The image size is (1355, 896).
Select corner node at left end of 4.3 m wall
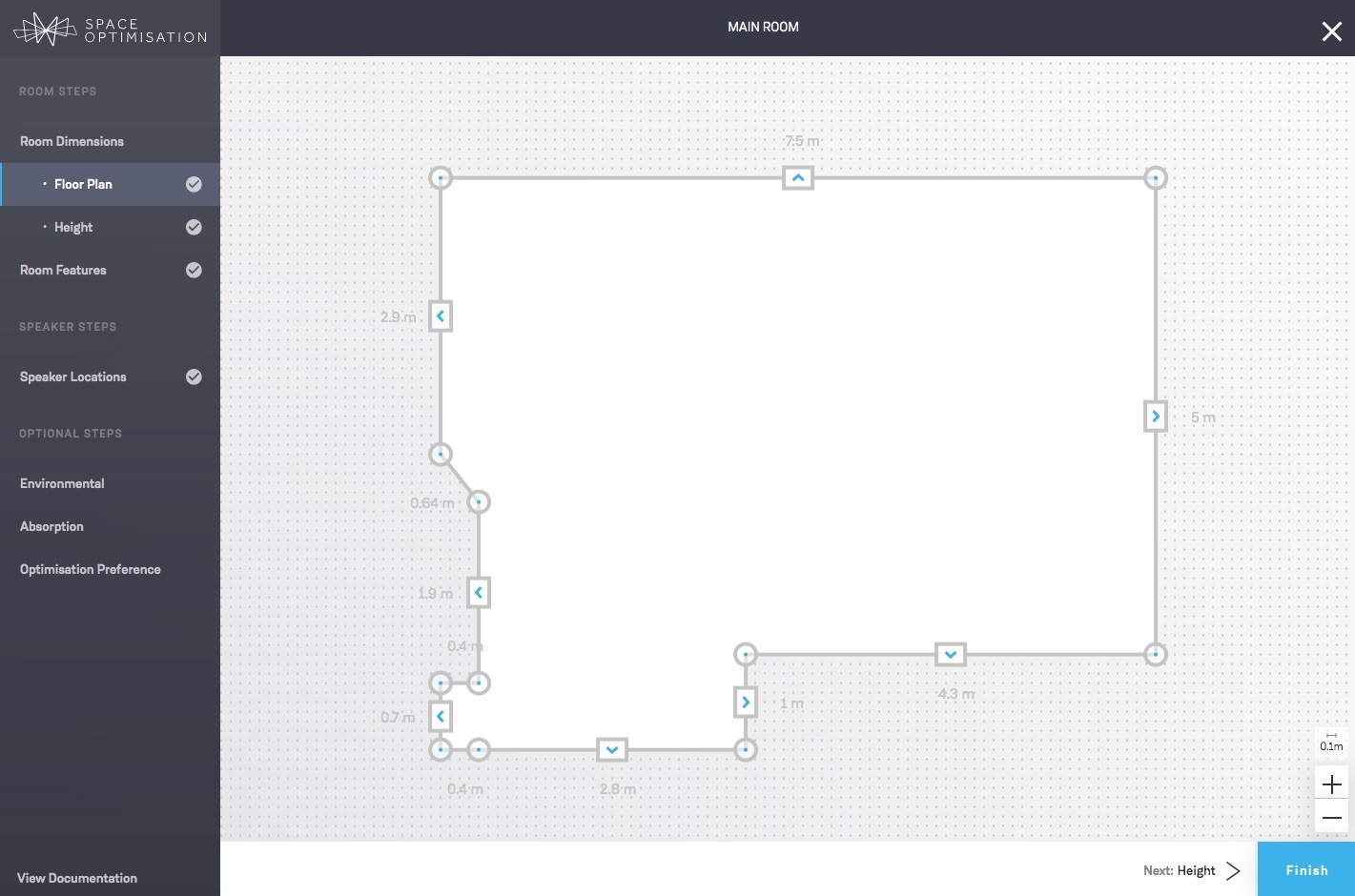pyautogui.click(x=746, y=654)
